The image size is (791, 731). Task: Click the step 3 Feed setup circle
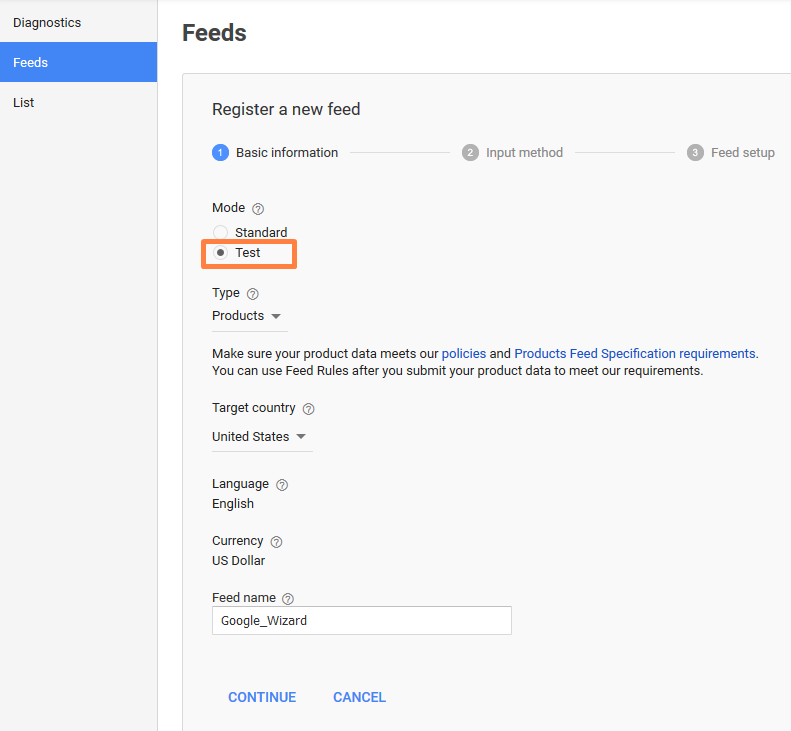(695, 153)
